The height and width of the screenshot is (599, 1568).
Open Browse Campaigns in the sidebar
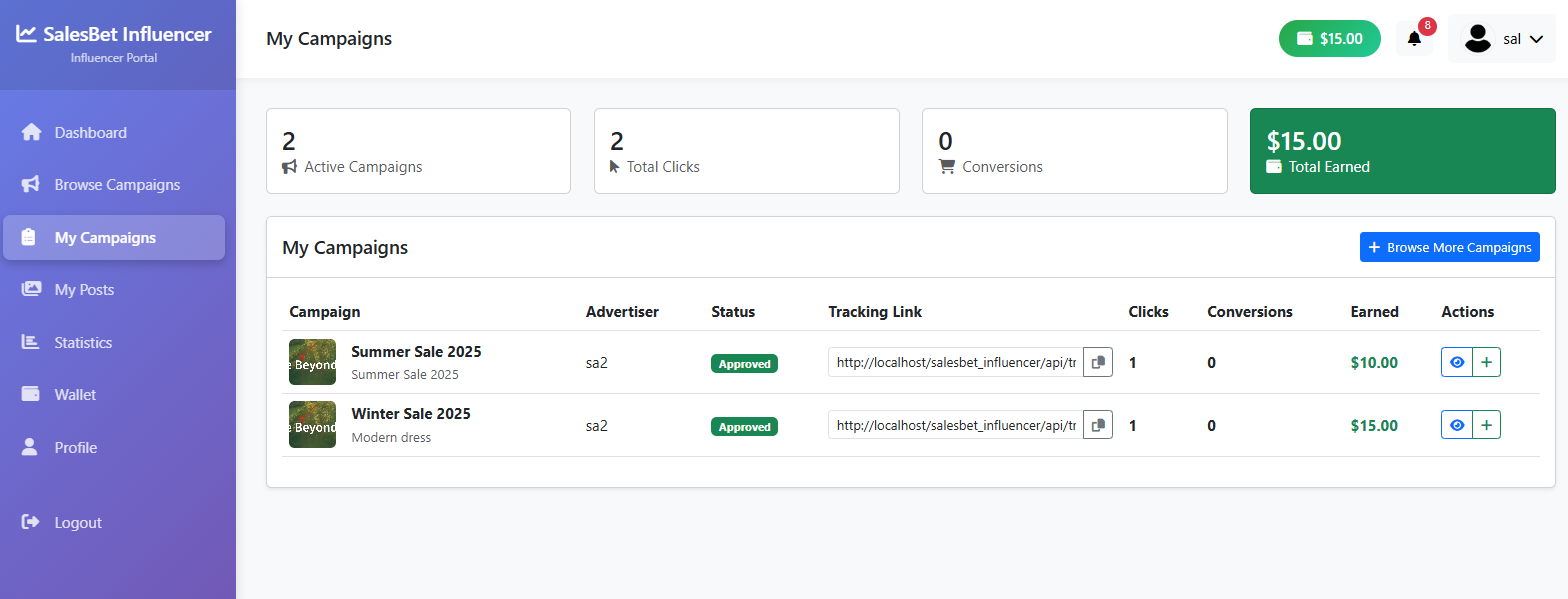(x=113, y=184)
